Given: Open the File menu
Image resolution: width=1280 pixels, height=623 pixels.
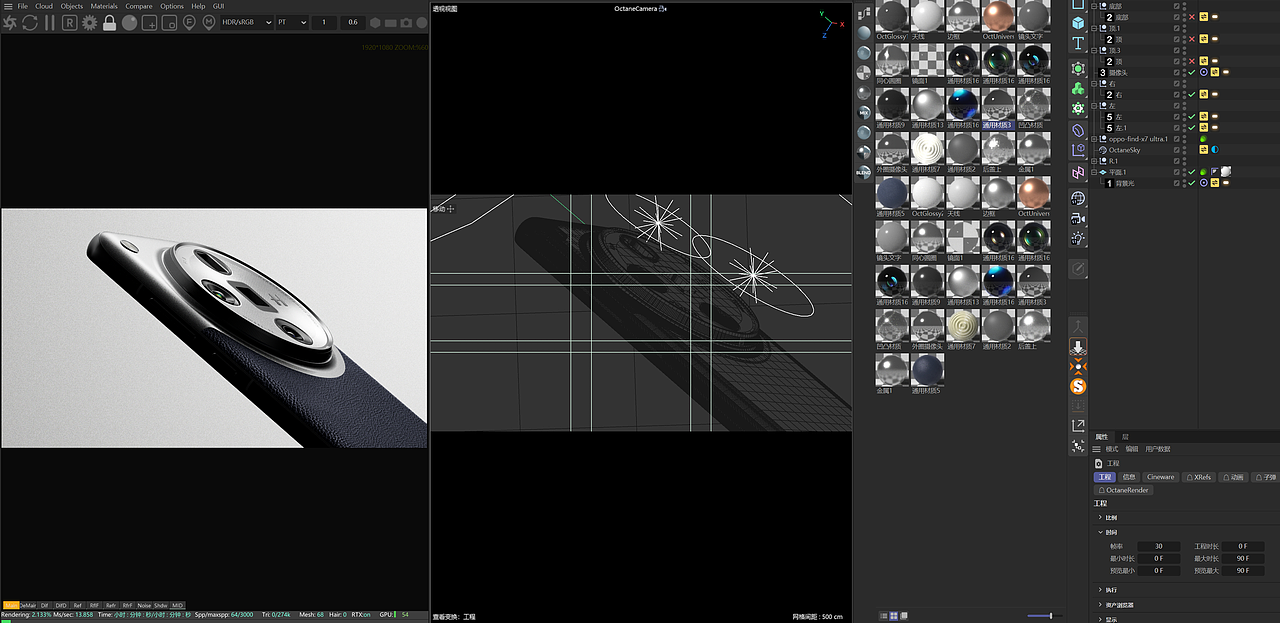Looking at the screenshot, I should click(22, 6).
